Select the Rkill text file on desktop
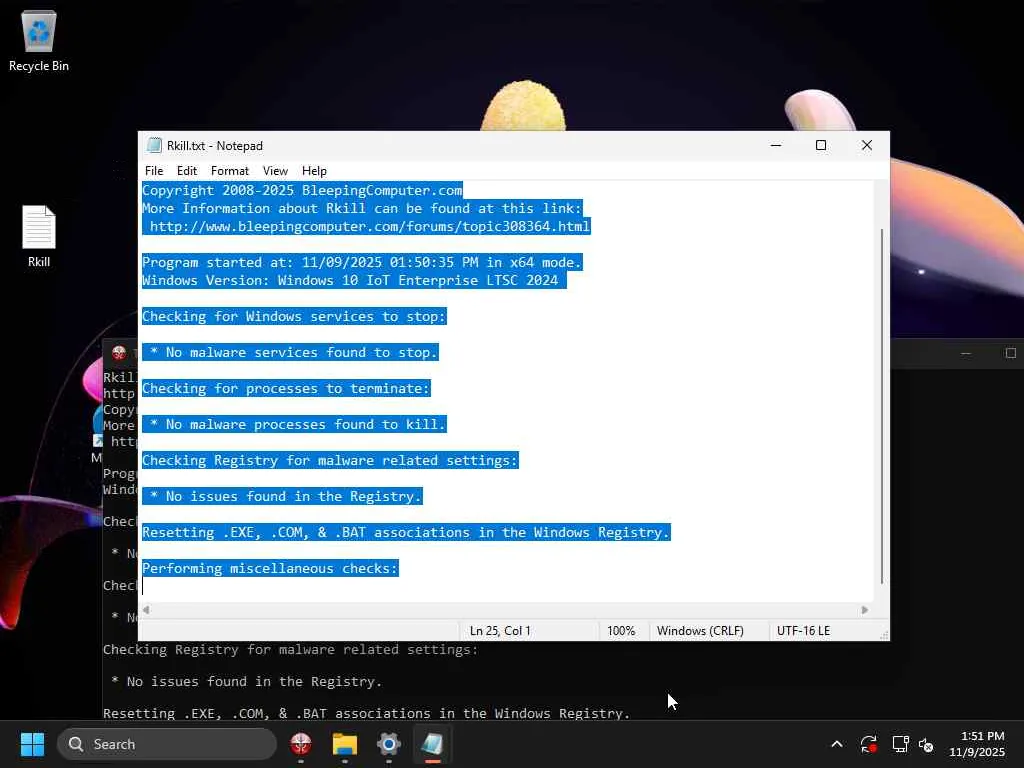The image size is (1024, 768). [39, 236]
